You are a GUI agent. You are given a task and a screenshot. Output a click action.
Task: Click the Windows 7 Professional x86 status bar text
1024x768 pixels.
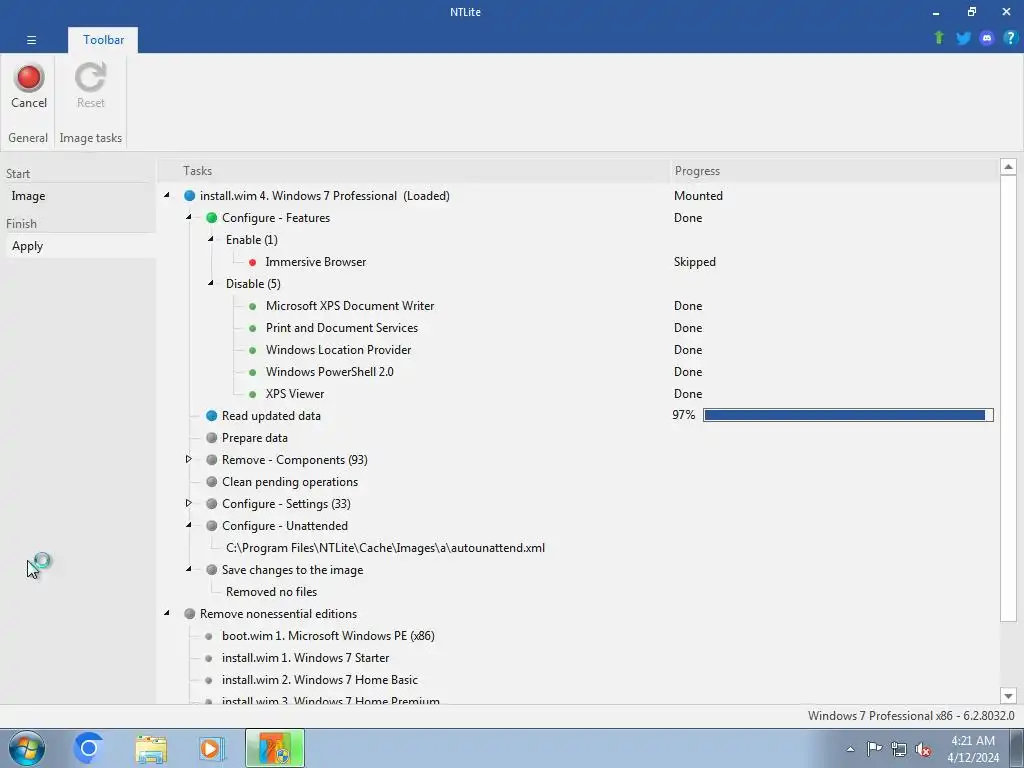pos(911,716)
